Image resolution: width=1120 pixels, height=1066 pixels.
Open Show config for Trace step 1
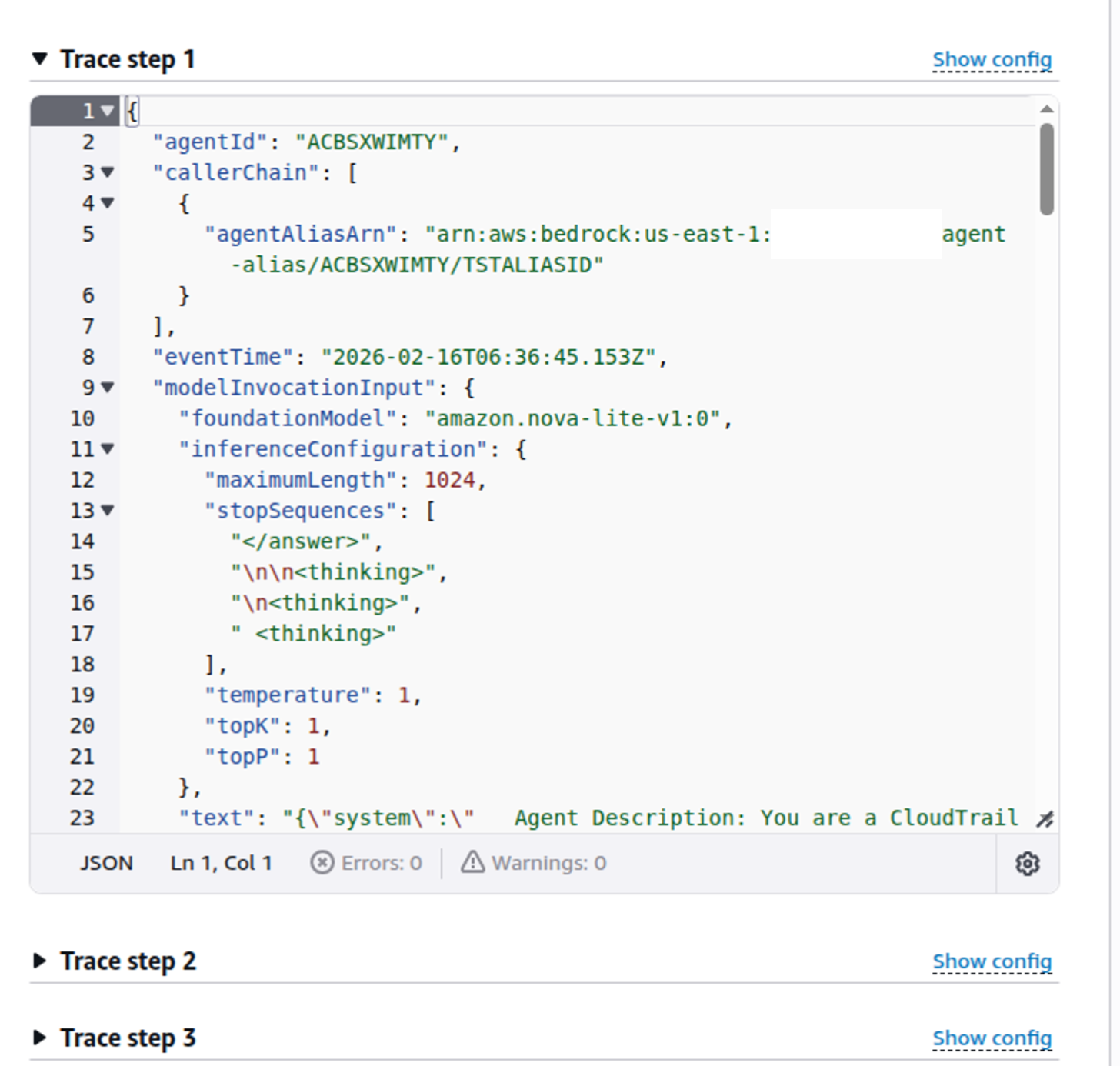[x=992, y=59]
